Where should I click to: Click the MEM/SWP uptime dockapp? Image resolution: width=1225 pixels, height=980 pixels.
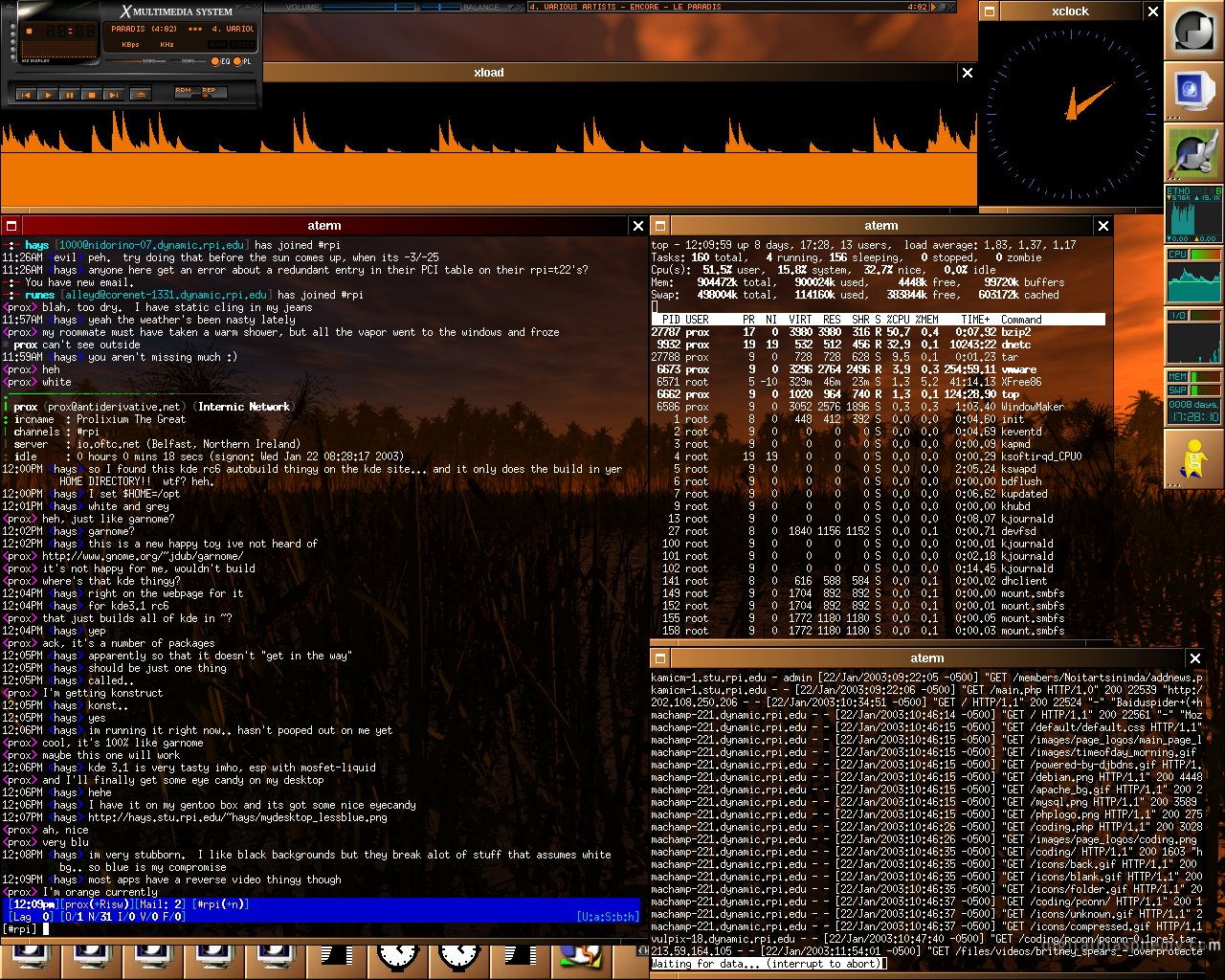[x=1193, y=398]
